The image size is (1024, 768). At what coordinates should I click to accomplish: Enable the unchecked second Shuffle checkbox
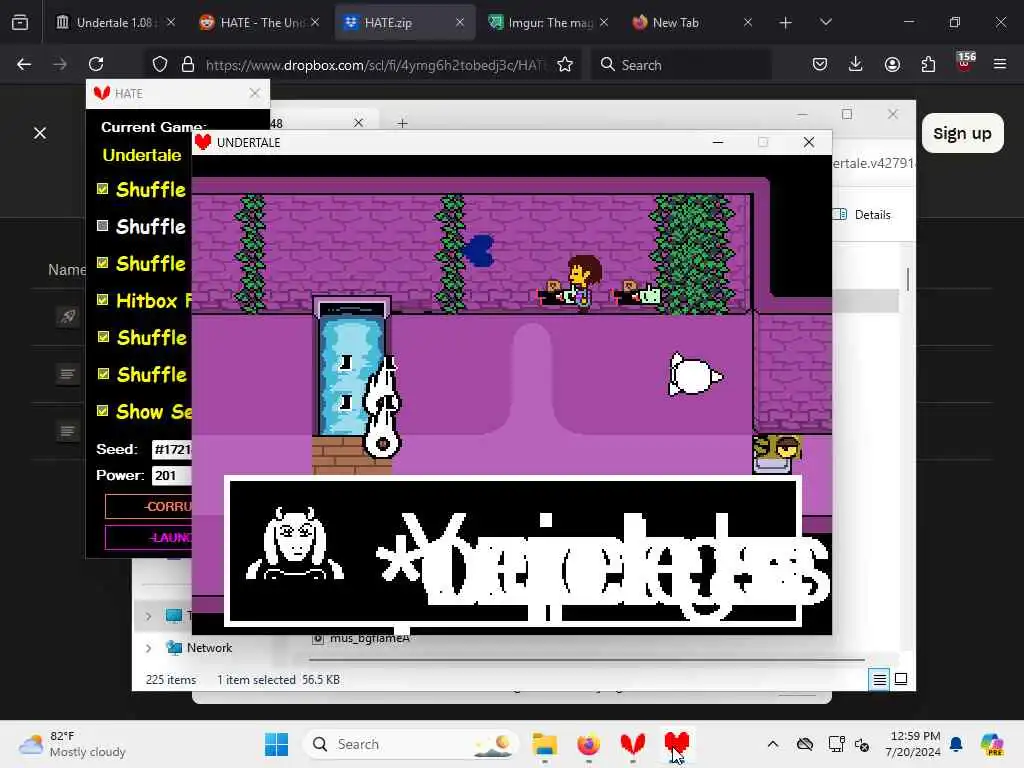(x=103, y=225)
